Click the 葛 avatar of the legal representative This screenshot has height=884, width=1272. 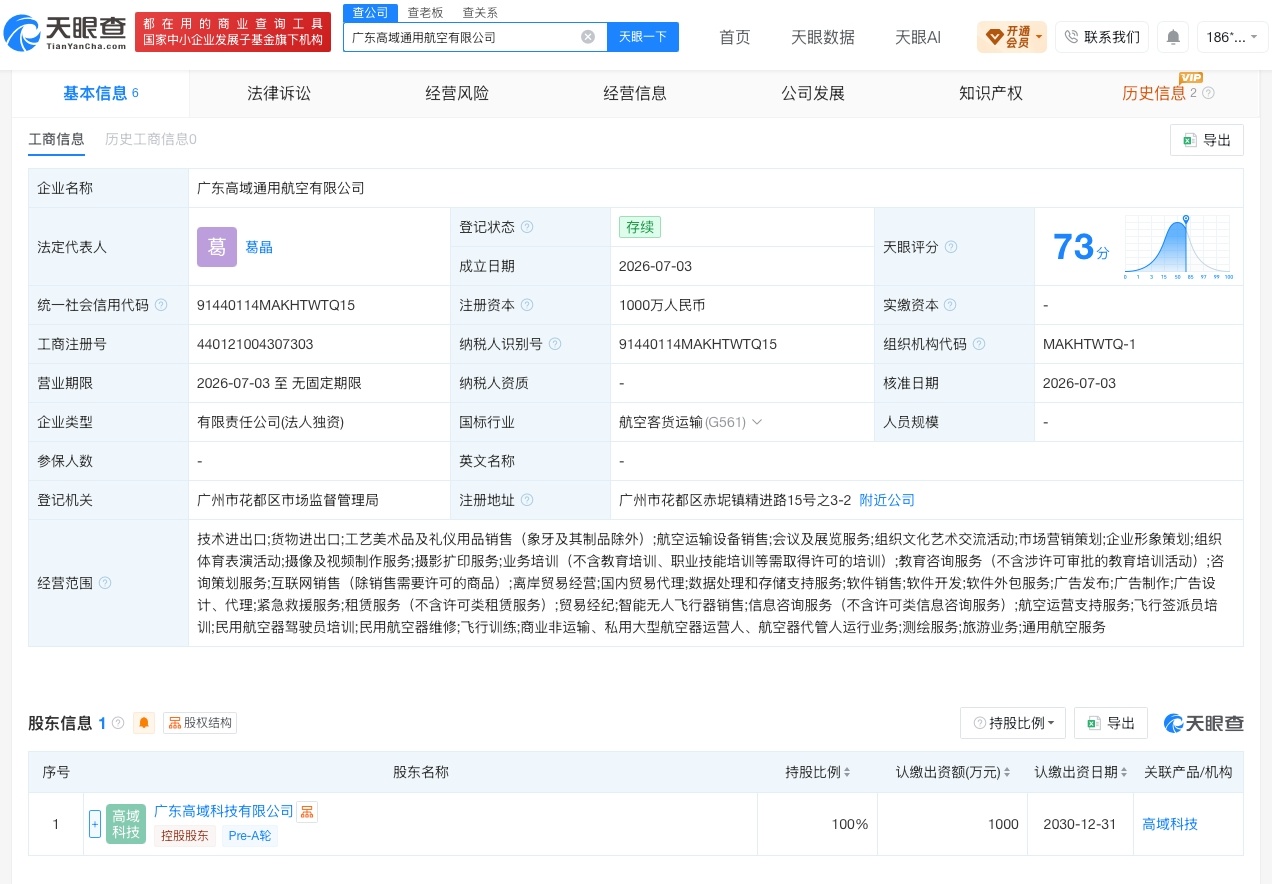(x=217, y=247)
